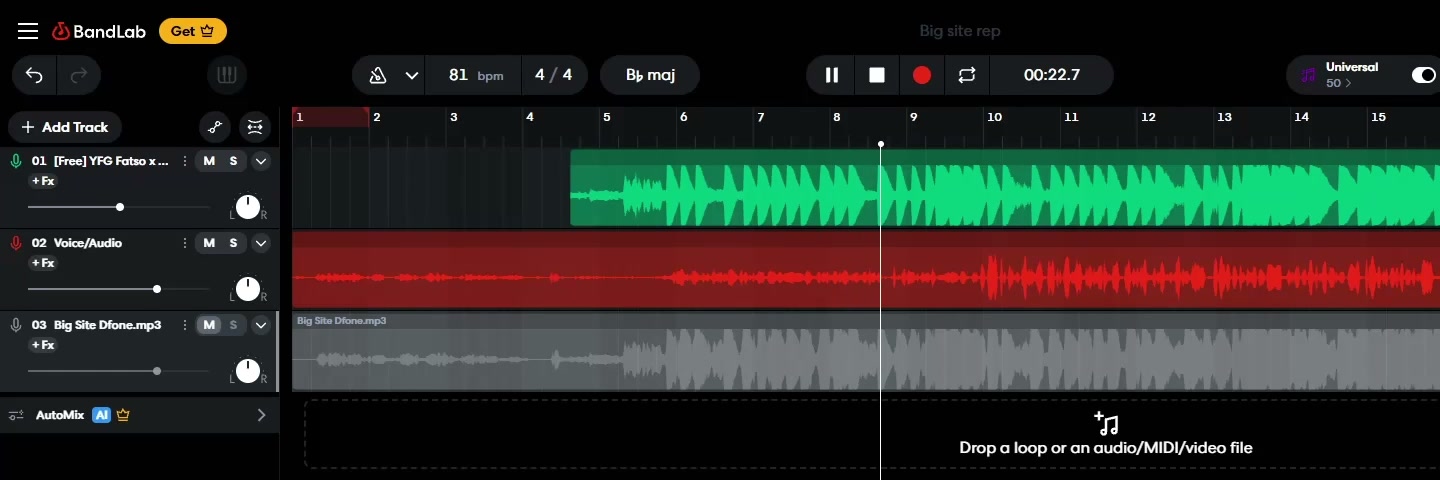Click the AutoMix AI badge
The height and width of the screenshot is (480, 1440).
[101, 415]
